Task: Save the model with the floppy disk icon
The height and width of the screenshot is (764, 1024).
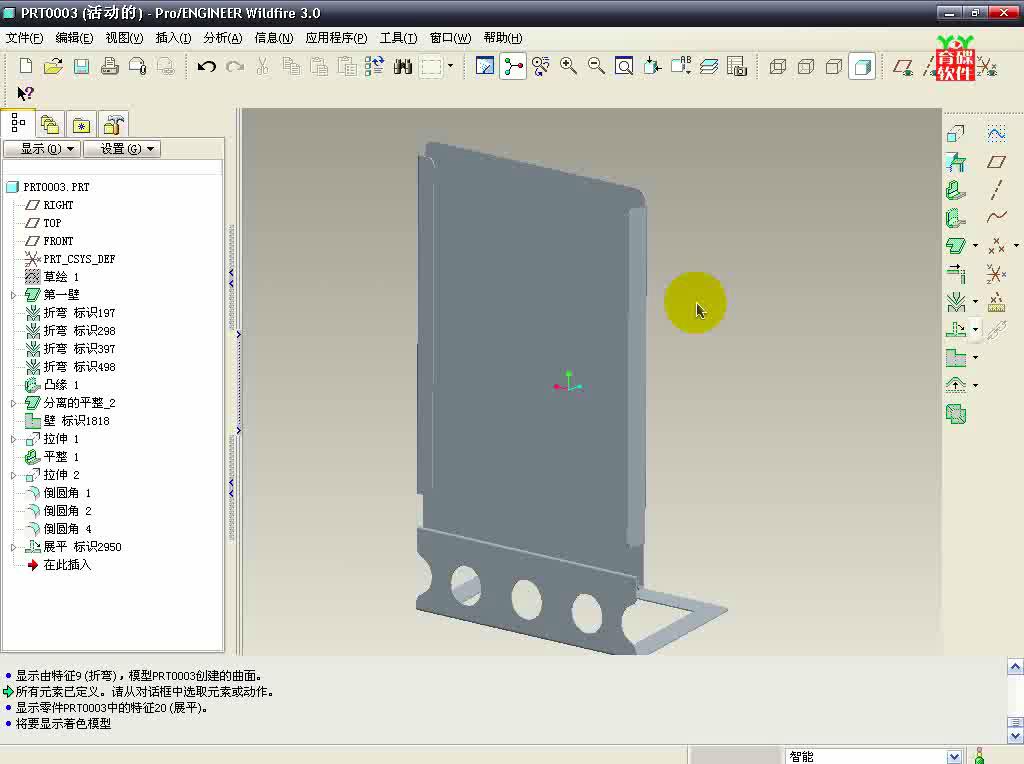Action: (82, 66)
